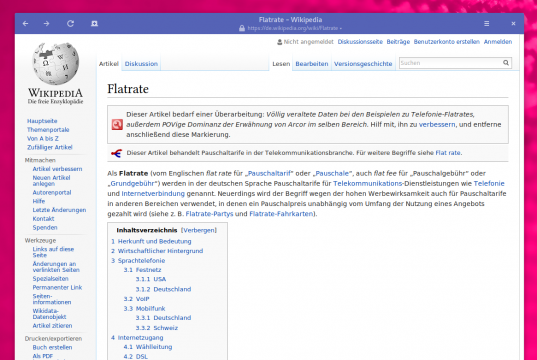The height and width of the screenshot is (360, 537).
Task: Open Themenportale in sidebar
Action: coord(48,130)
